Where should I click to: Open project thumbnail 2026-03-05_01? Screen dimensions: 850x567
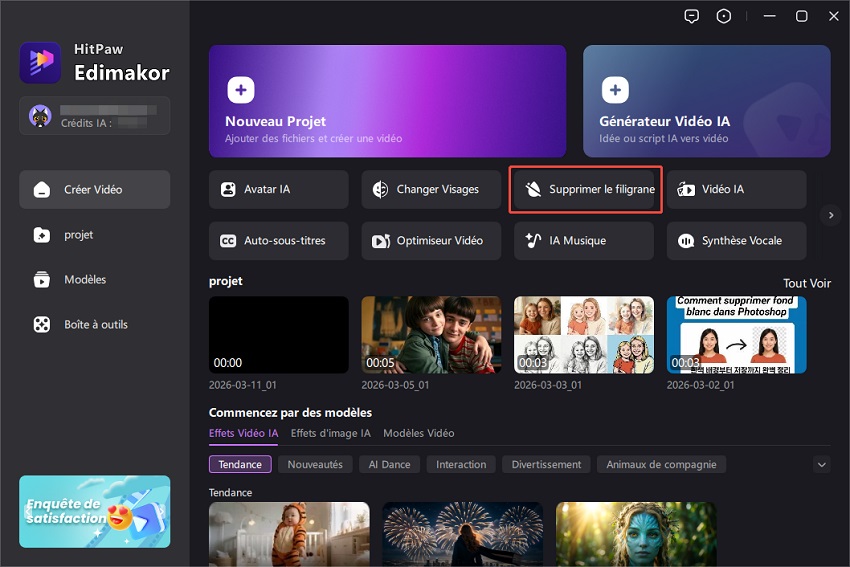tap(431, 335)
